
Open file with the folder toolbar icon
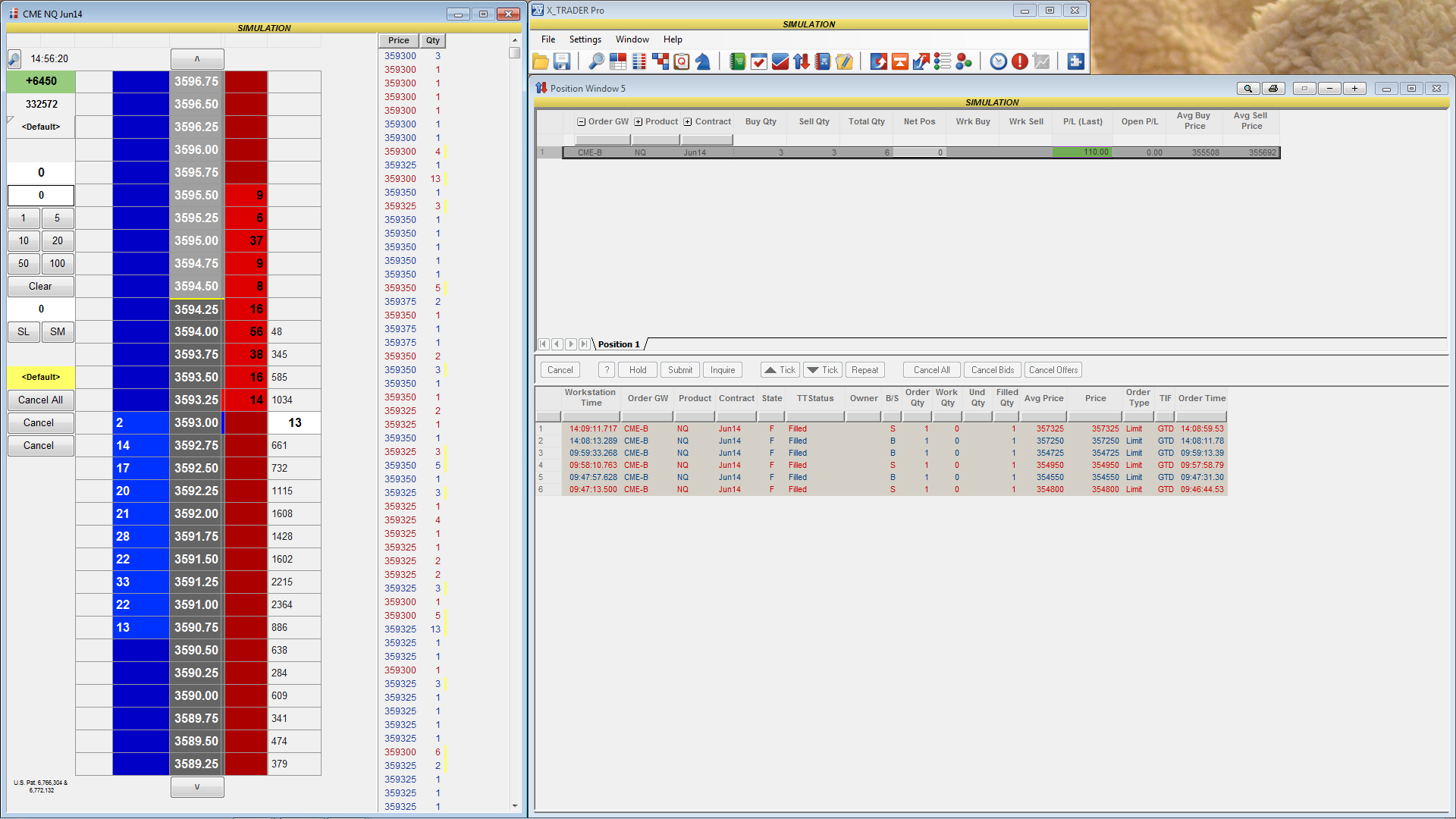coord(541,61)
